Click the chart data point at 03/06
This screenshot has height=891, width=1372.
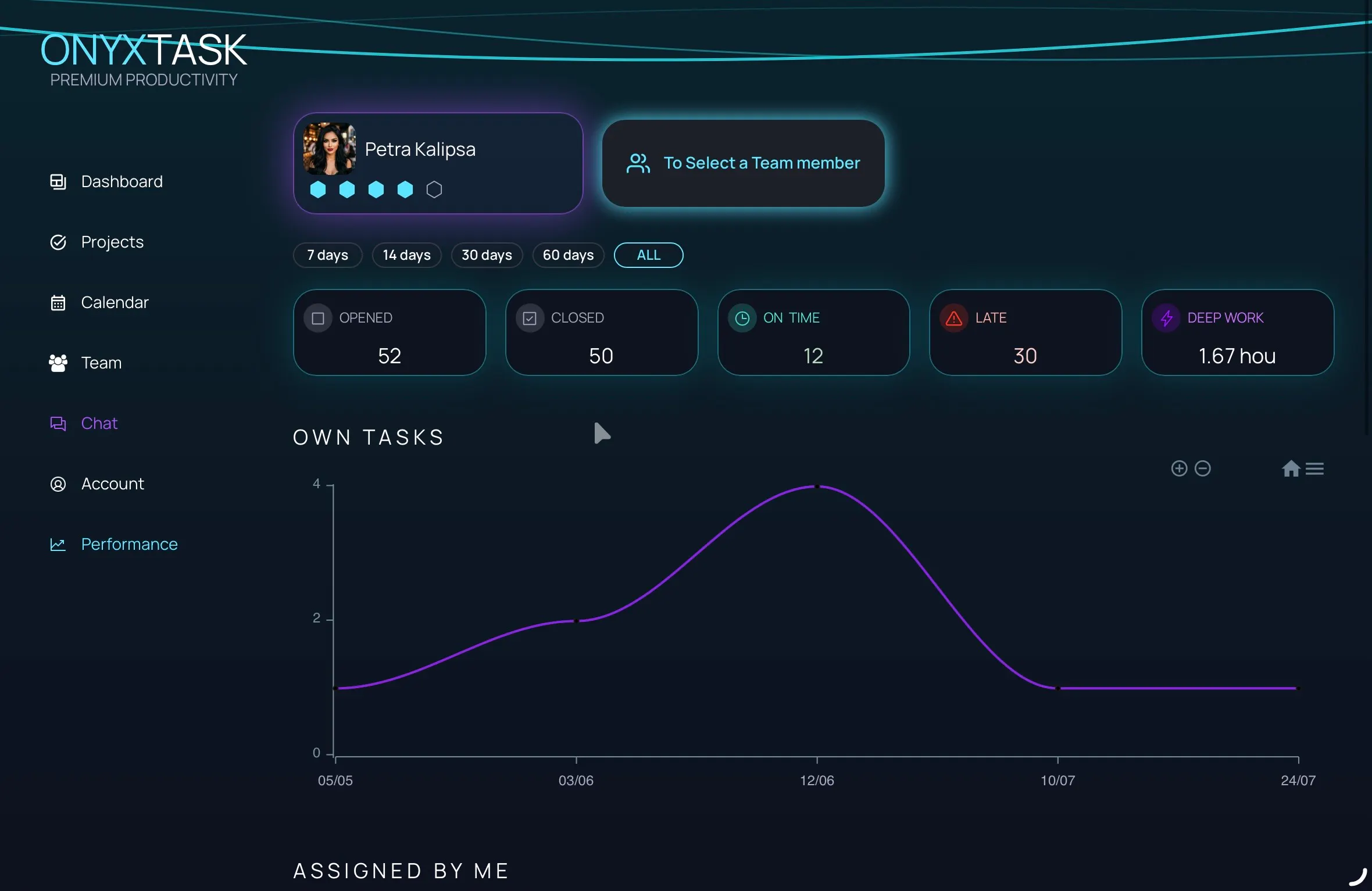(x=576, y=621)
